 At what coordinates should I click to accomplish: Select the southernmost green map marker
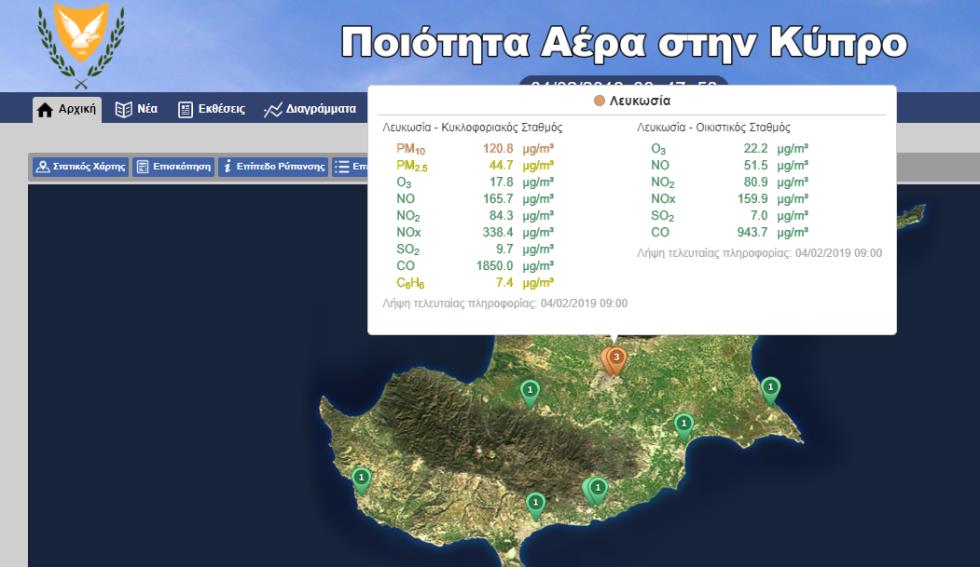(535, 503)
